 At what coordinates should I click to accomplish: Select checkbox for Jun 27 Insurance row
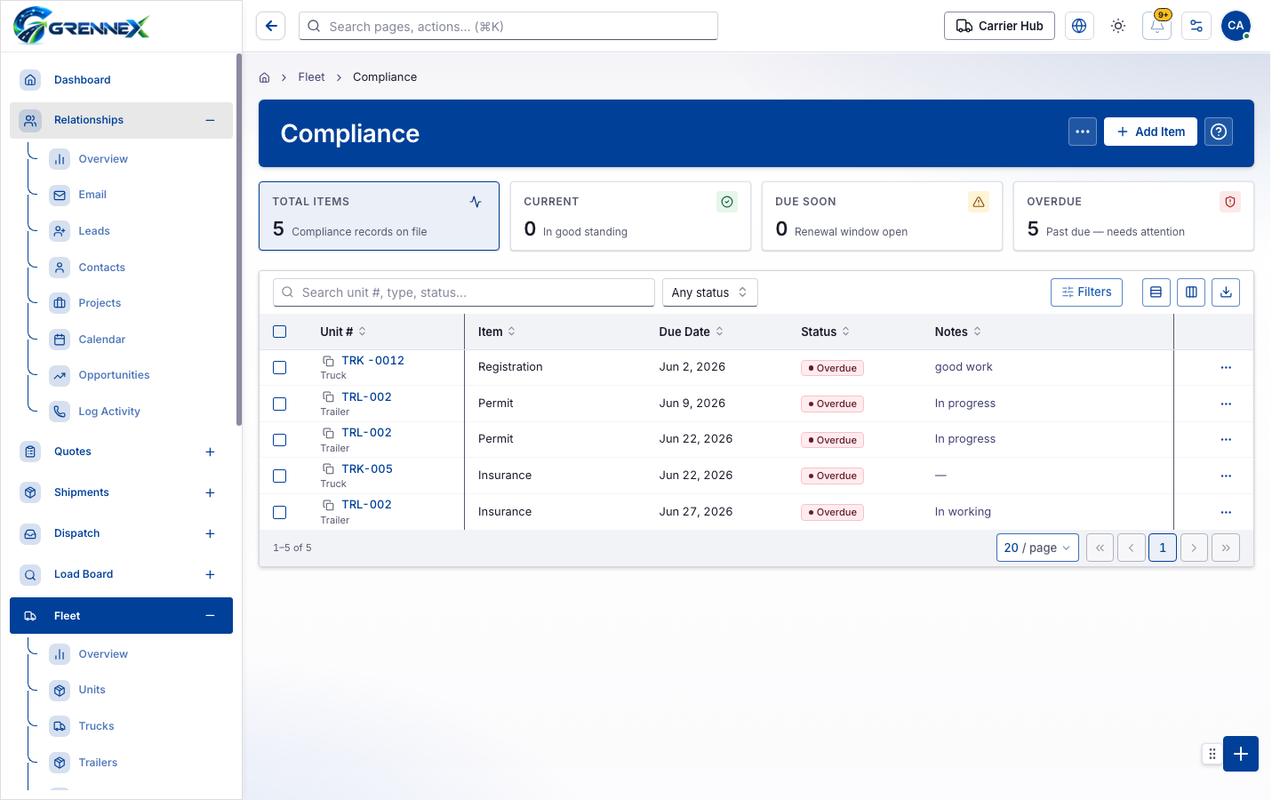280,512
